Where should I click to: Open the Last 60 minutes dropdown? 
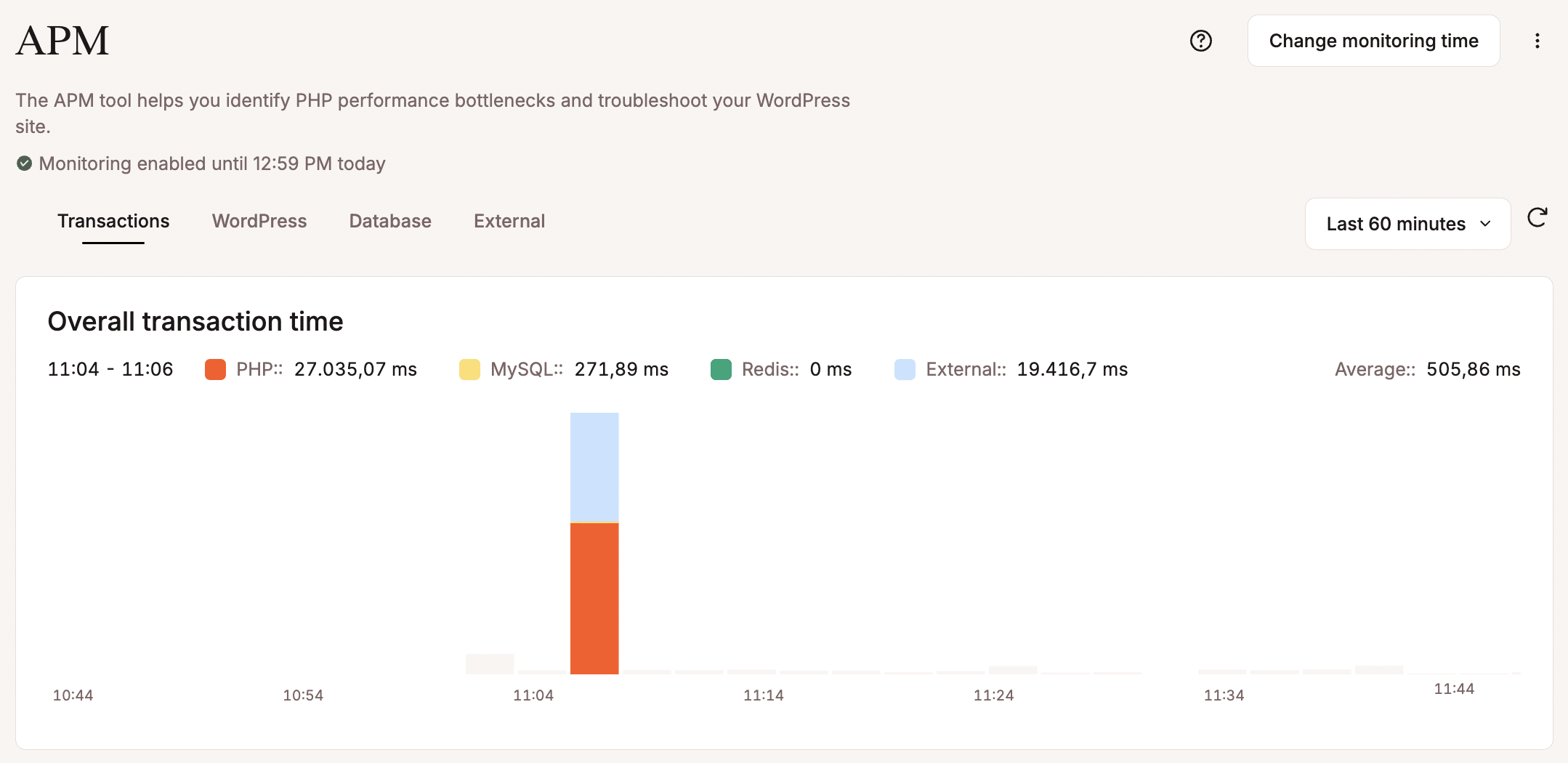pyautogui.click(x=1407, y=224)
